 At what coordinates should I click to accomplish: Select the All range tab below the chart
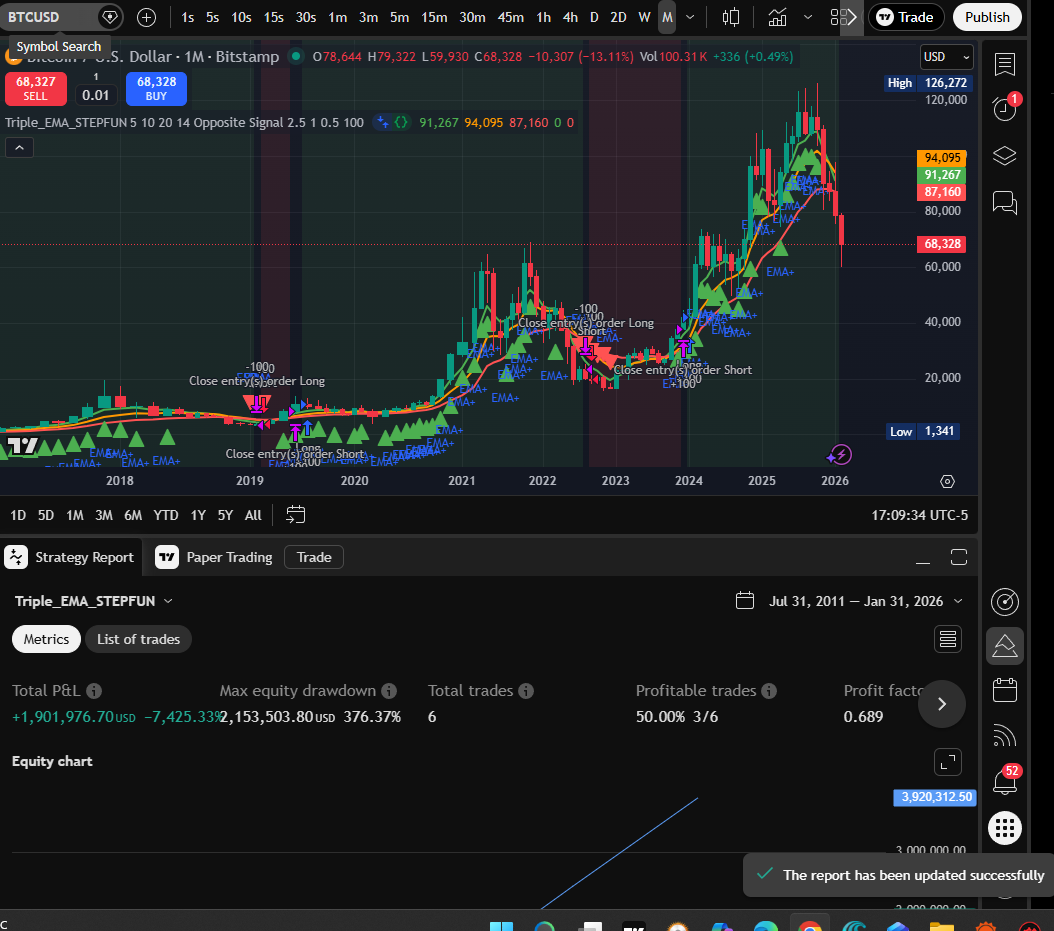[252, 514]
